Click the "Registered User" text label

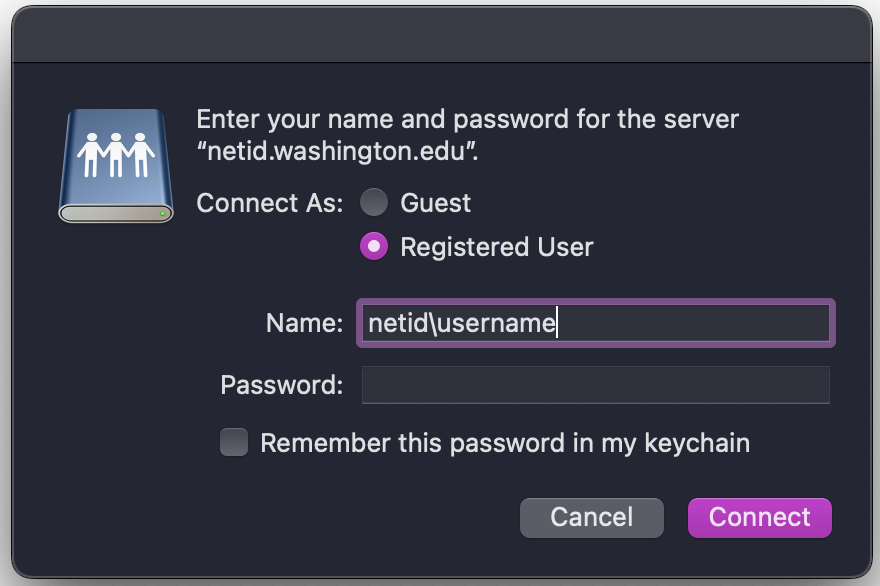[497, 247]
